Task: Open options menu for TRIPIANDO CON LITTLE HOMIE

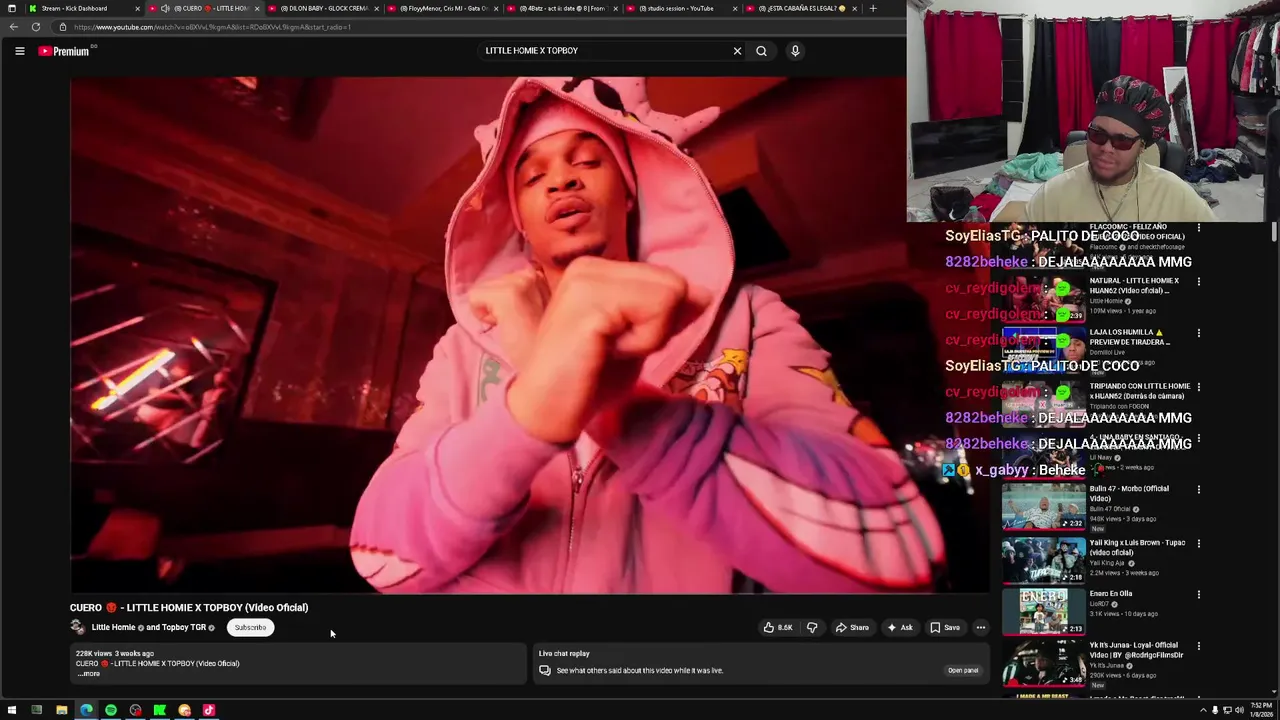Action: [1198, 387]
